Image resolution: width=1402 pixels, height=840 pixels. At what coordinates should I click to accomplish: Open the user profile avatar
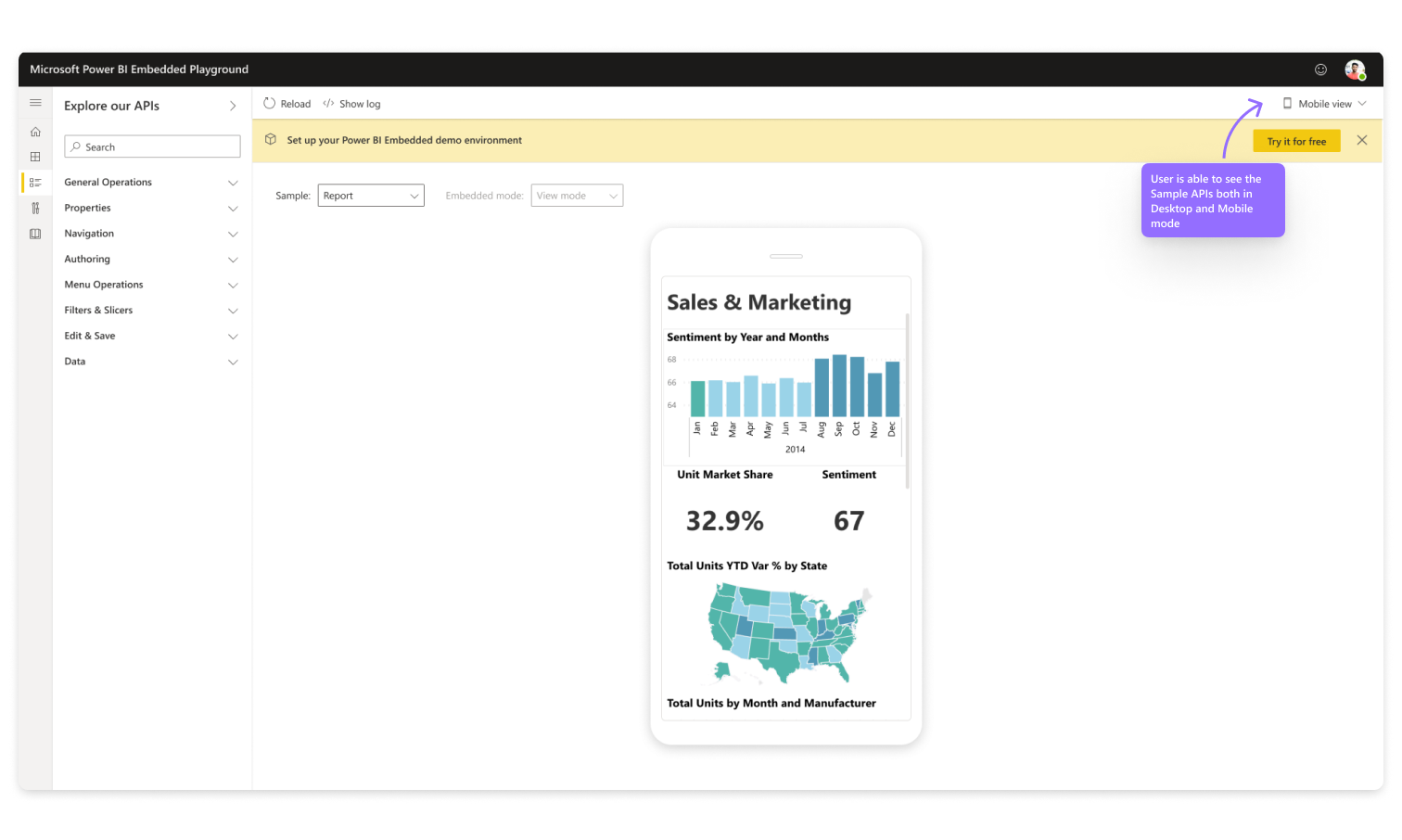point(1355,70)
